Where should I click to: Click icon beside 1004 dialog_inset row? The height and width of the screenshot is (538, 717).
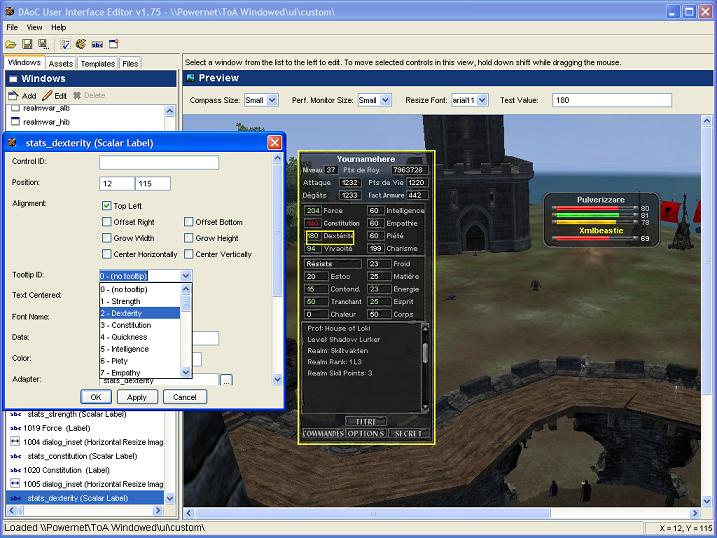pyautogui.click(x=15, y=442)
